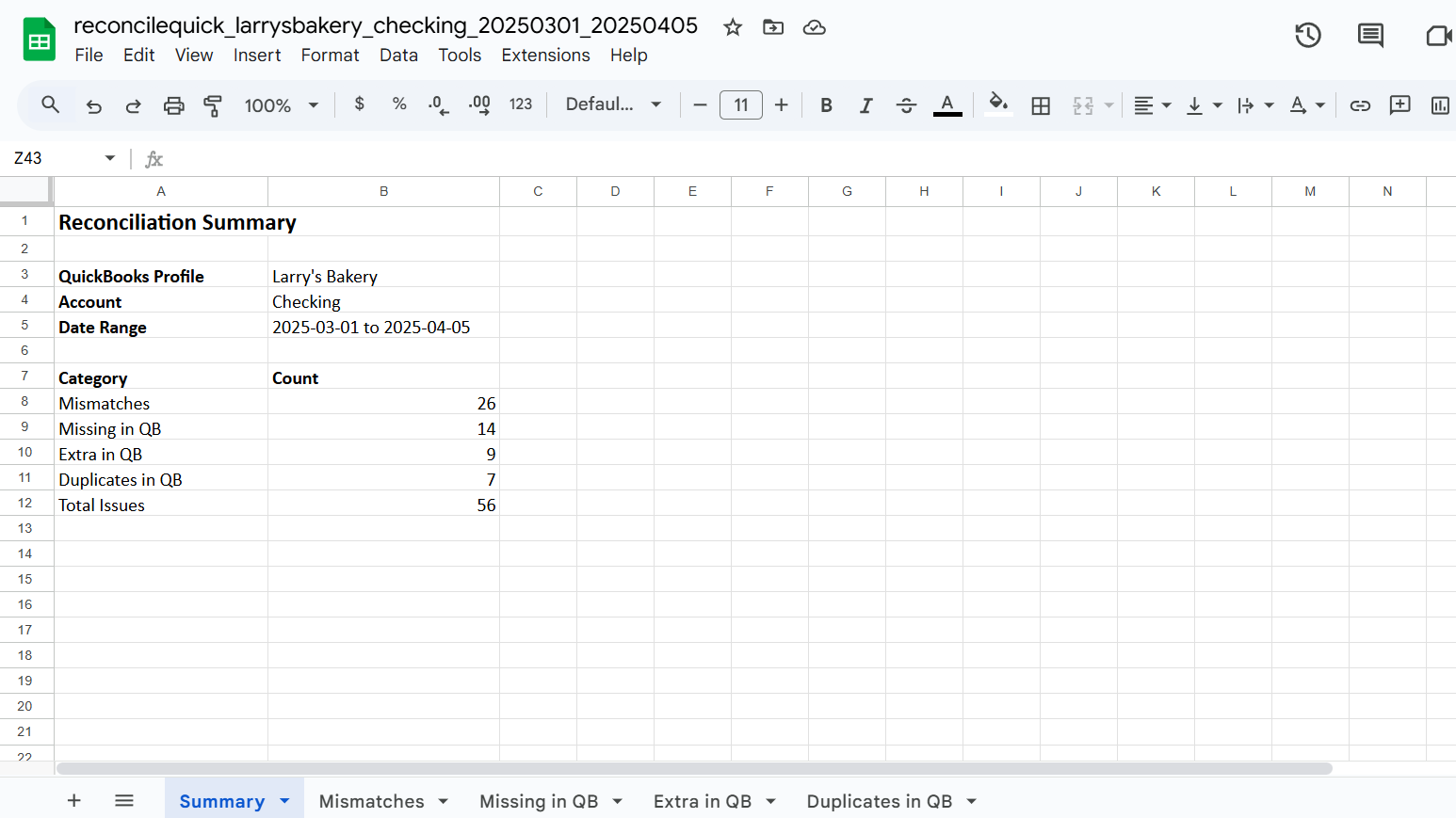Open the Name box dropdown arrow

(x=110, y=158)
